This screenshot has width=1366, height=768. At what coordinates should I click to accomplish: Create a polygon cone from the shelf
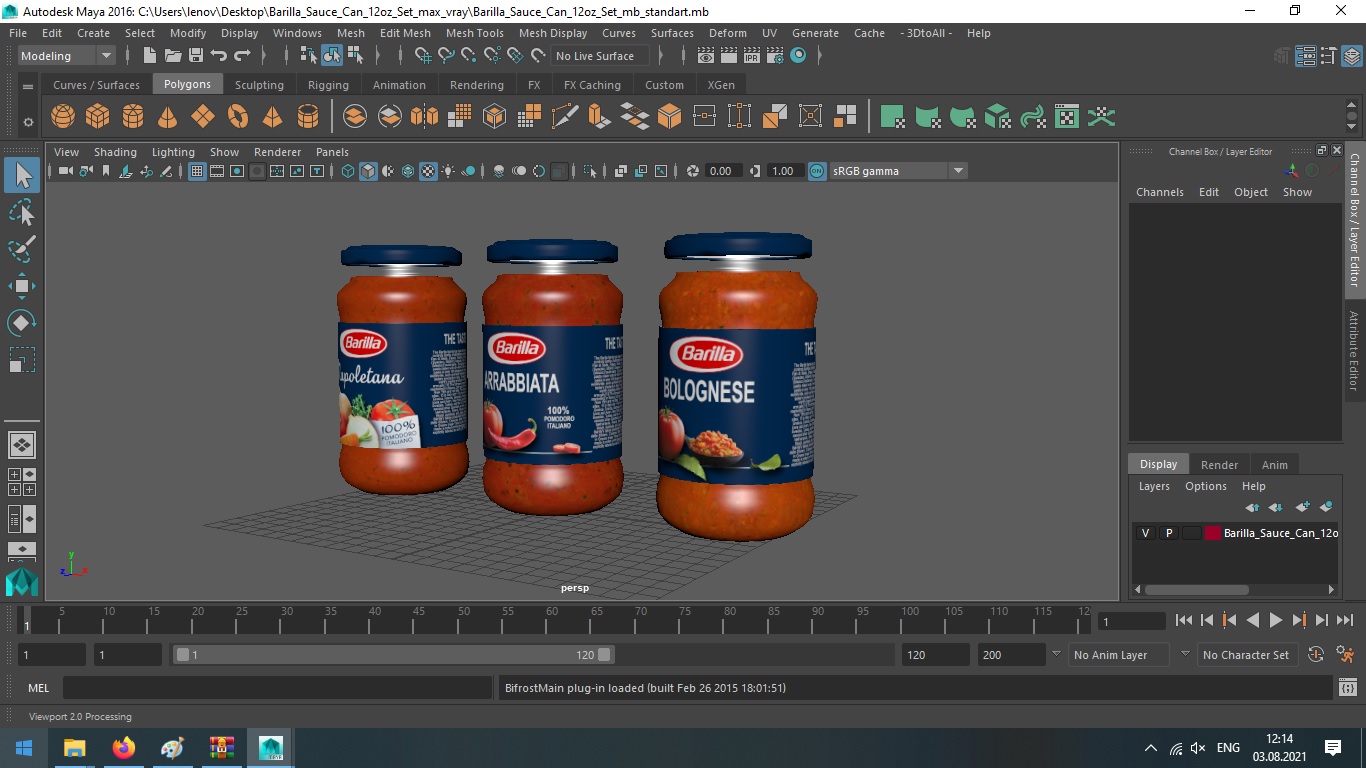pos(168,117)
